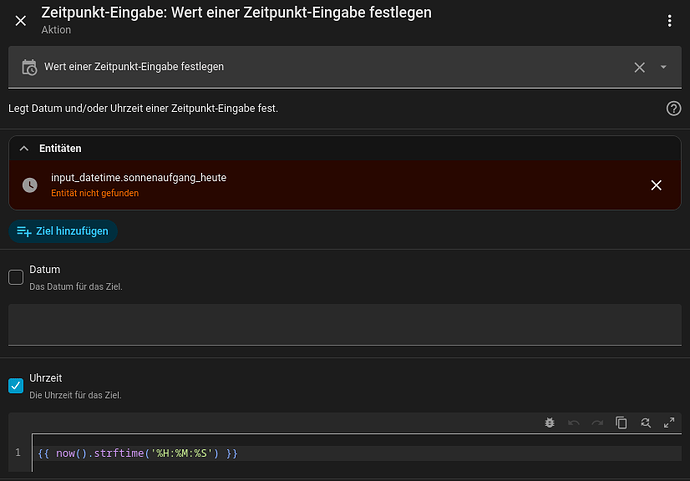
Task: Collapse the Entitäten section
Action: click(24, 149)
